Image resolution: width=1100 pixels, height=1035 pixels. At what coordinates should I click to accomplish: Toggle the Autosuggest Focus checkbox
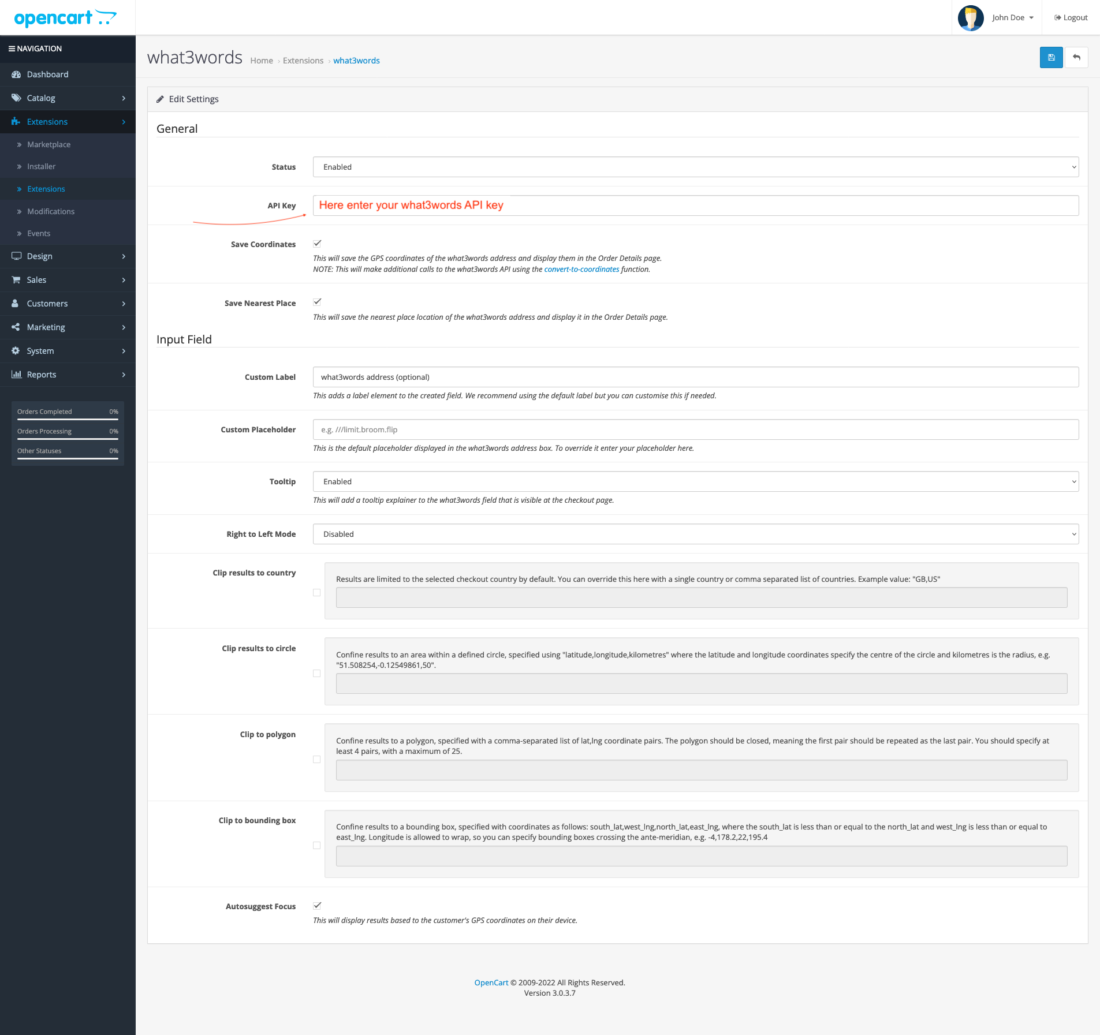[317, 905]
